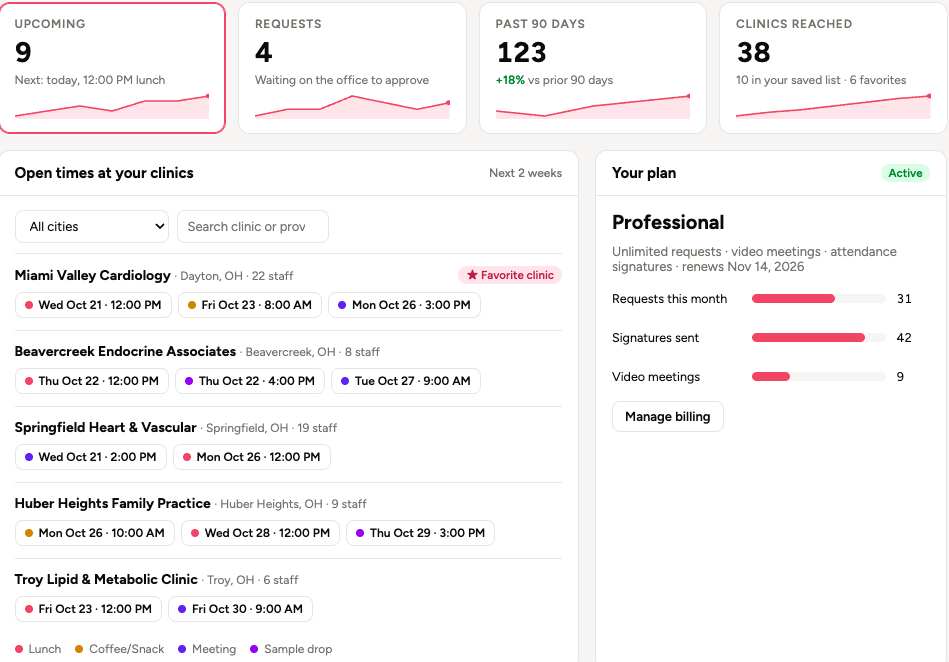Select Fri Oct 23 12:00 PM slot
Screen dimensions: 949x662
click(x=88, y=609)
